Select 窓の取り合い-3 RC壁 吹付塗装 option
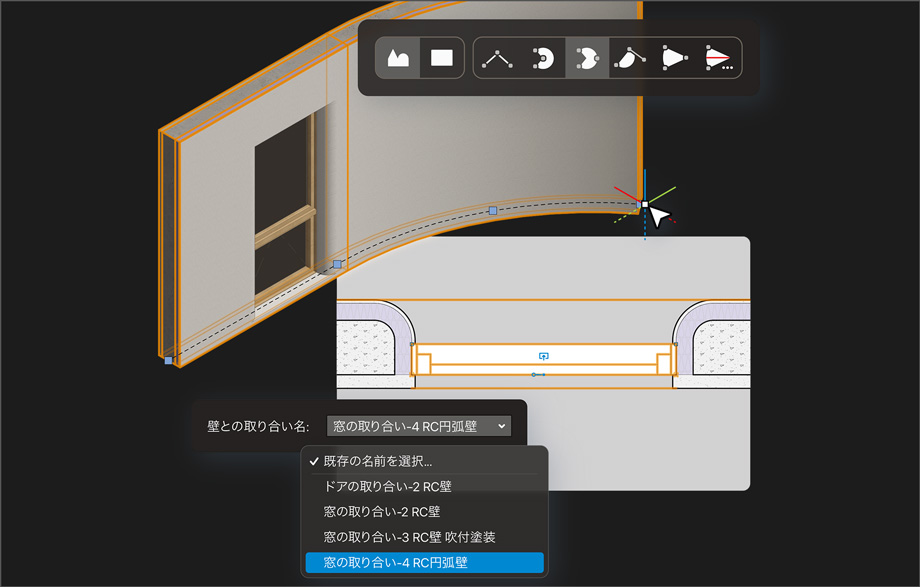Viewport: 920px width, 587px height. click(424, 537)
